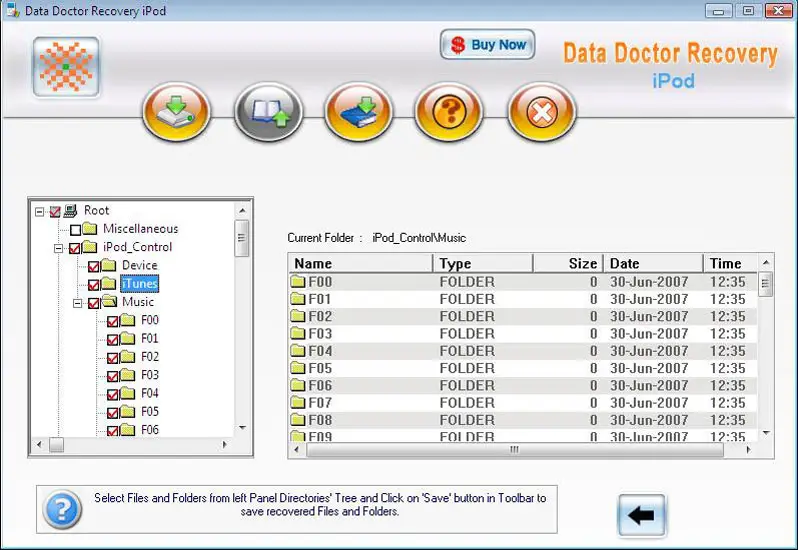Viewport: 798px width, 550px height.
Task: Click the Buy Now button
Action: (487, 45)
